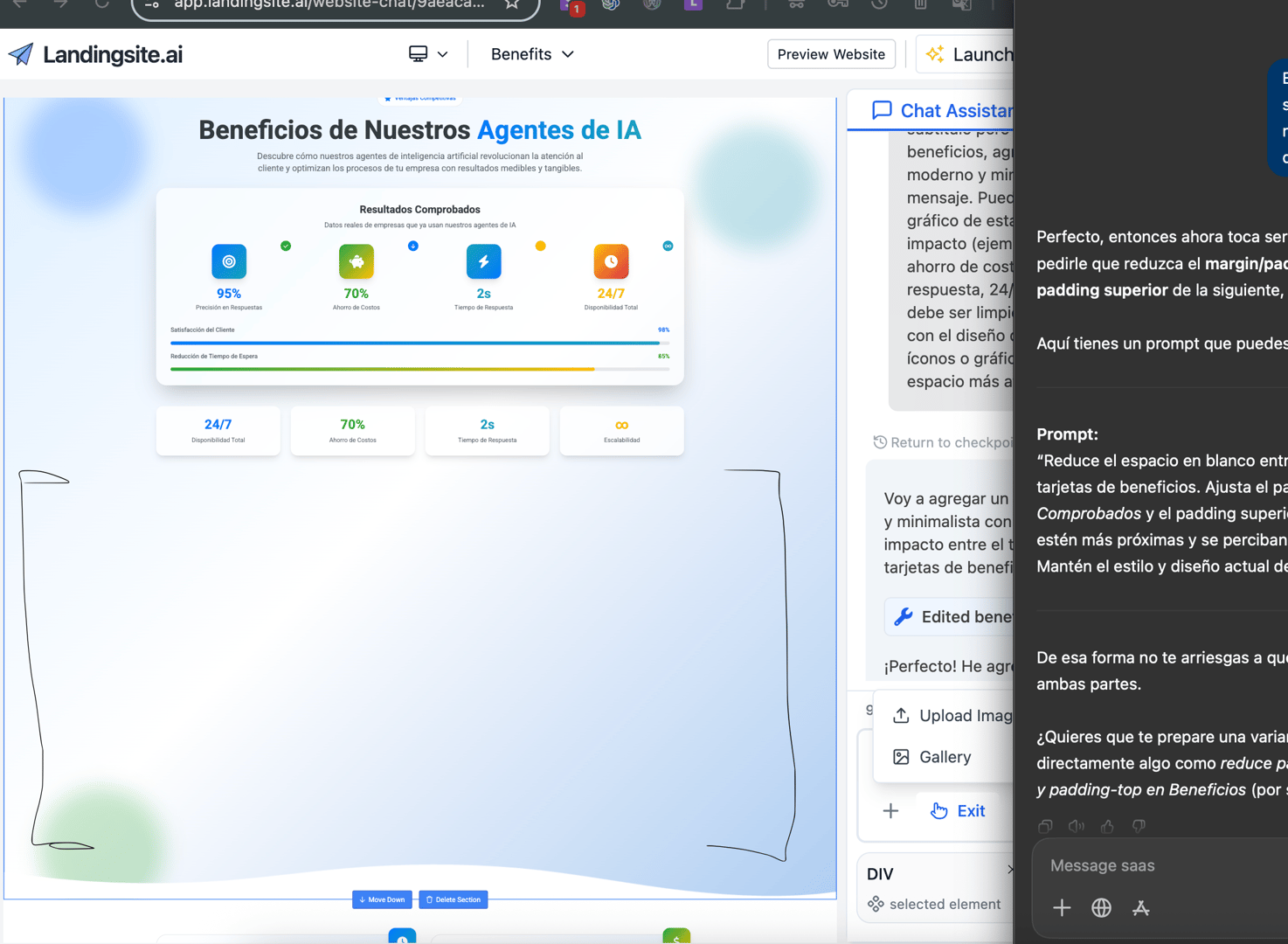Click the 70% Ahorro de Costos small card

[353, 431]
